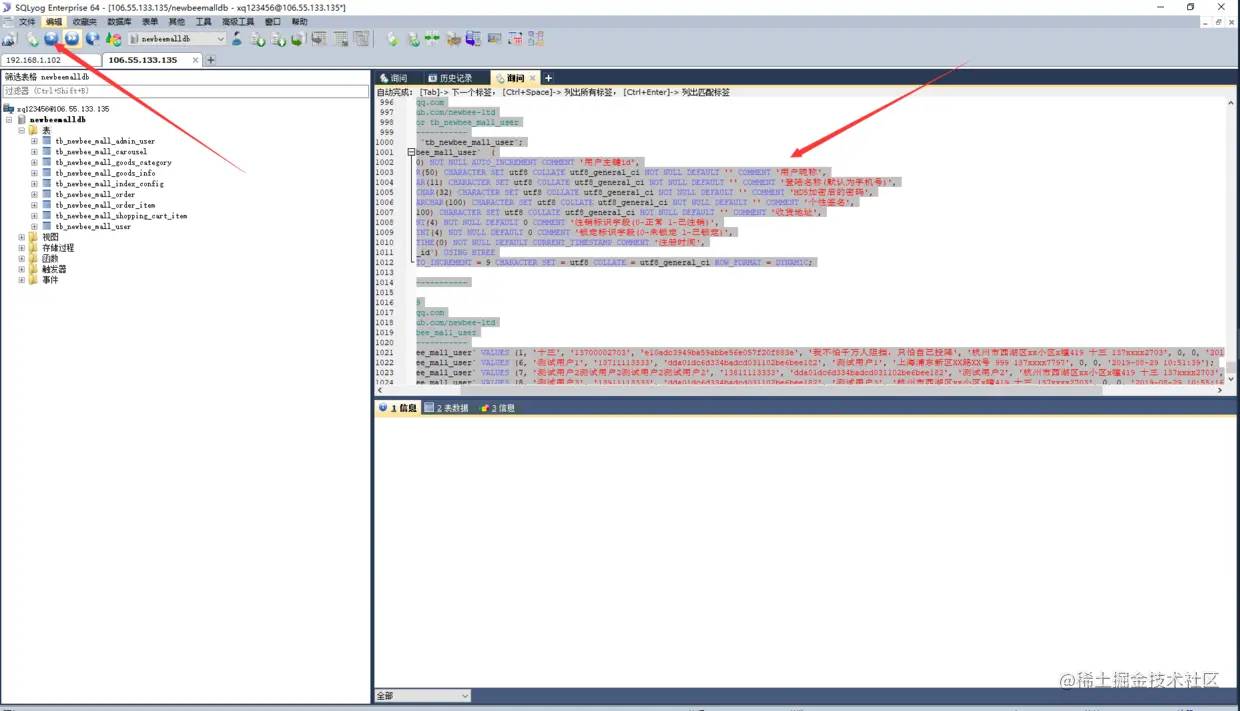Select the tb_newbee_mall_user table
Image resolution: width=1240 pixels, height=711 pixels.
[x=93, y=227]
